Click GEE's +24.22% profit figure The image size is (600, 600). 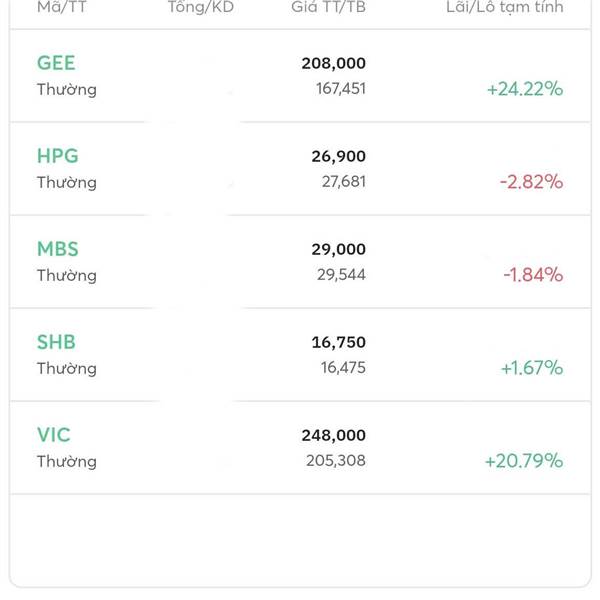pos(525,89)
